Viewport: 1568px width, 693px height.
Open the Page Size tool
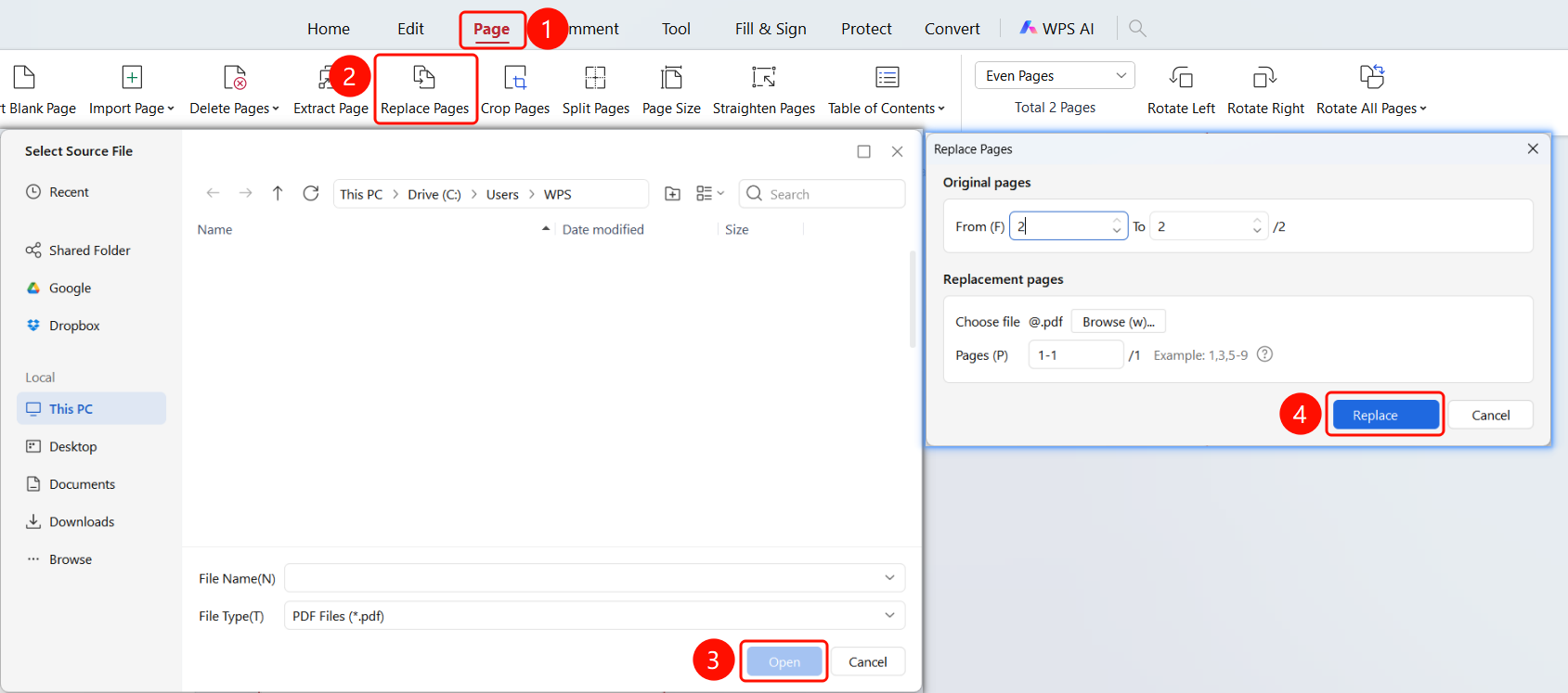click(671, 90)
